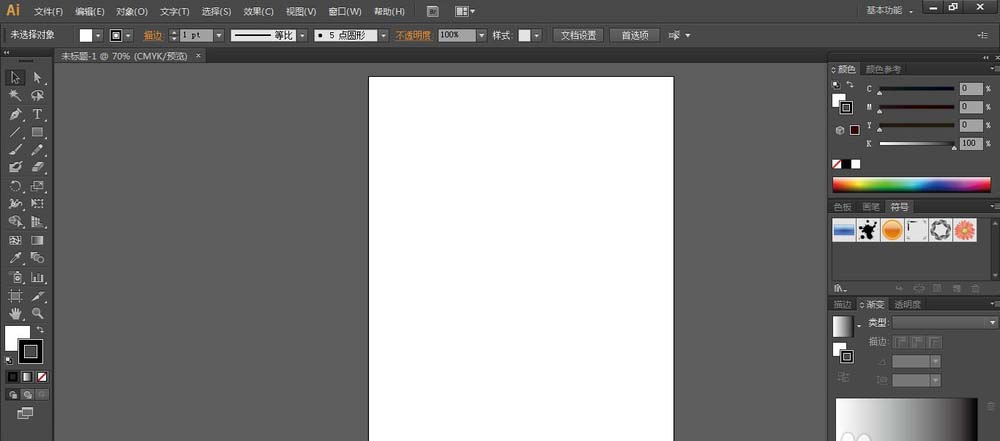Swap fill and stroke colors in toolbox
This screenshot has height=441, width=1000.
[x=41, y=329]
